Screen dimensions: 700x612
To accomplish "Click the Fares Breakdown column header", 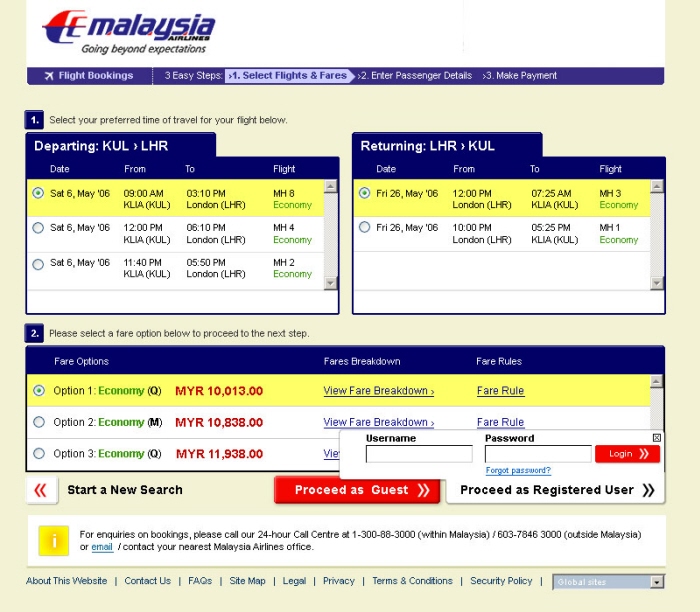I will (362, 361).
